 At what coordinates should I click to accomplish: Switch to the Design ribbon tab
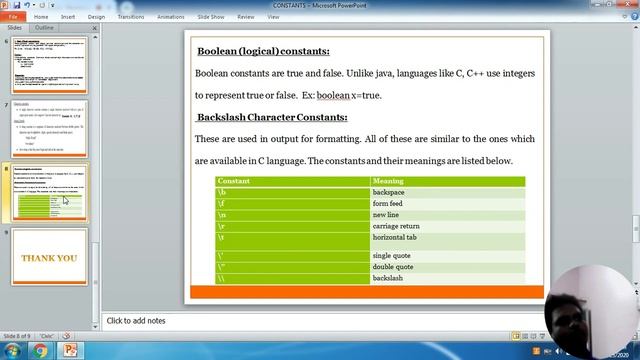click(96, 17)
